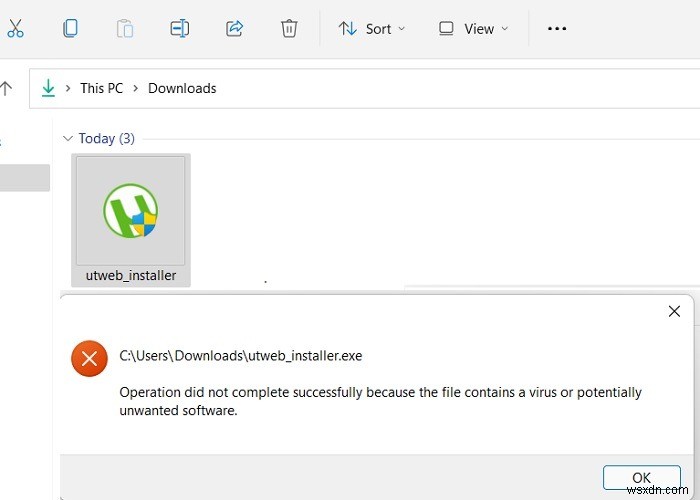
Task: Open the Sort dropdown menu
Action: pyautogui.click(x=372, y=29)
